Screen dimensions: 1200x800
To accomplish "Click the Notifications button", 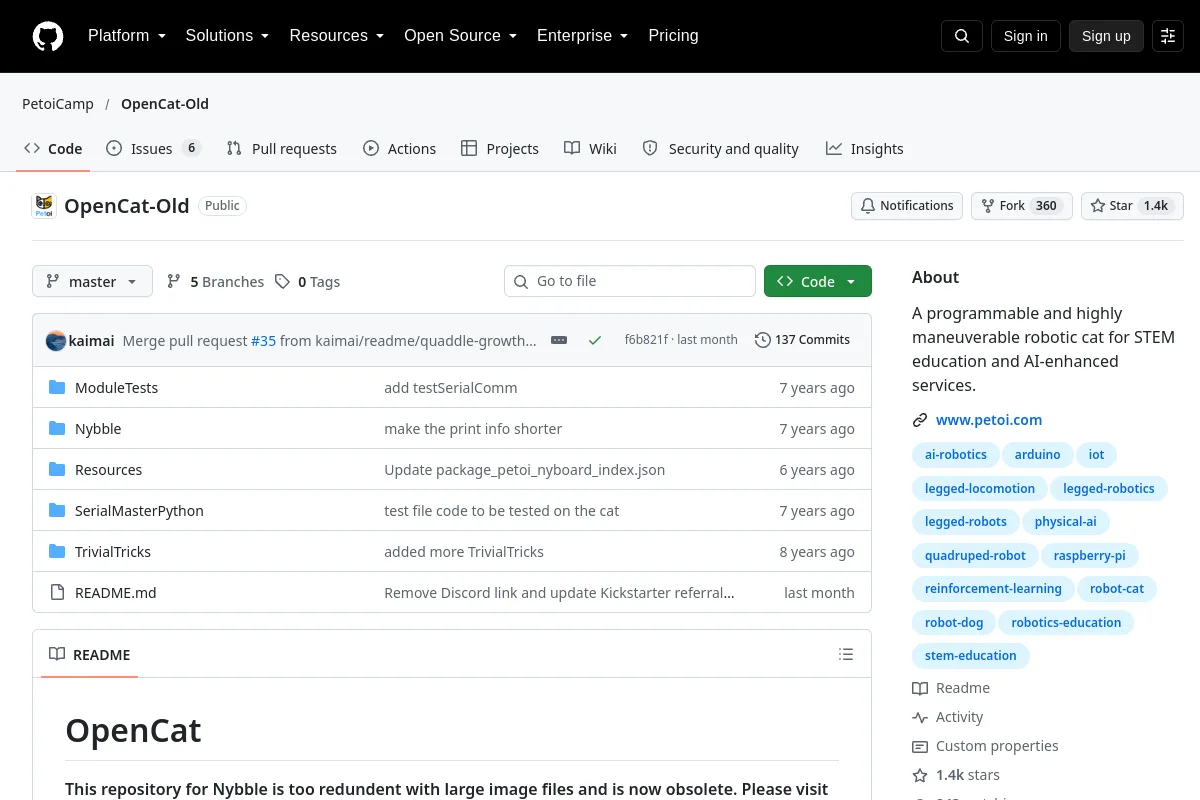I will [907, 206].
